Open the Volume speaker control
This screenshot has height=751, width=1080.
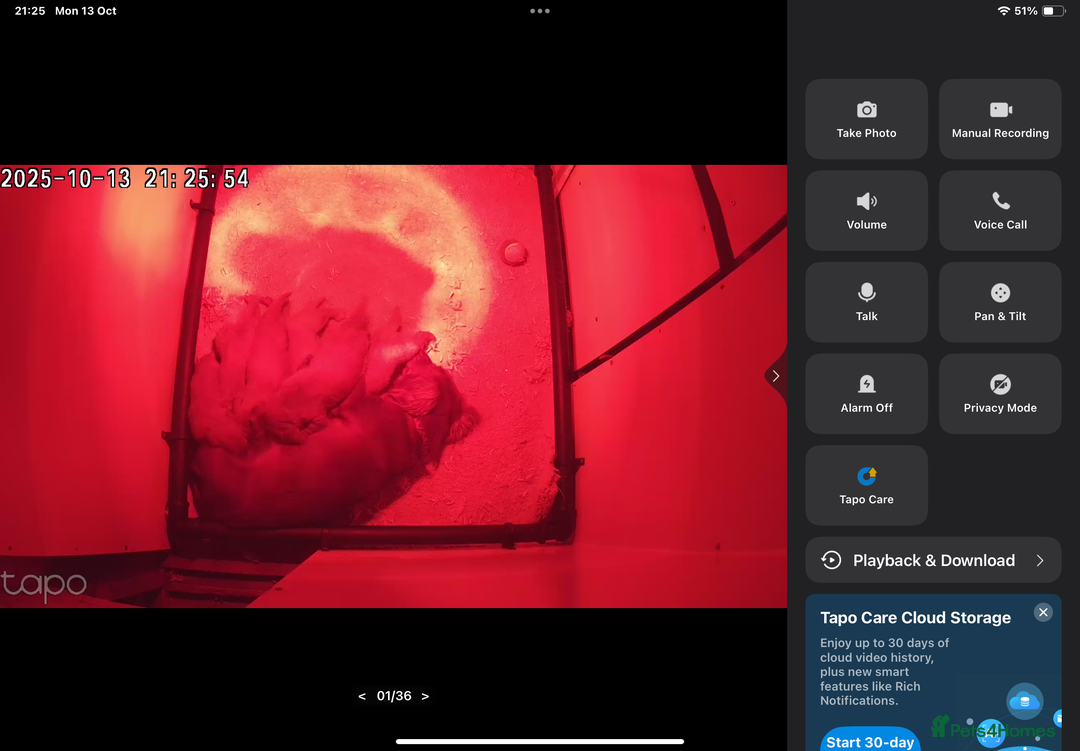[x=866, y=202]
